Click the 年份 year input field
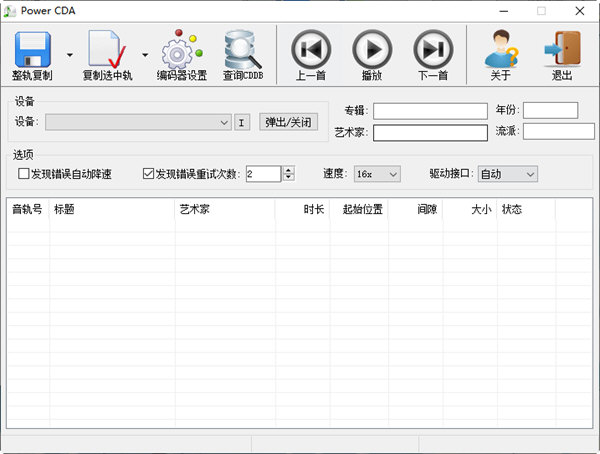 (551, 111)
